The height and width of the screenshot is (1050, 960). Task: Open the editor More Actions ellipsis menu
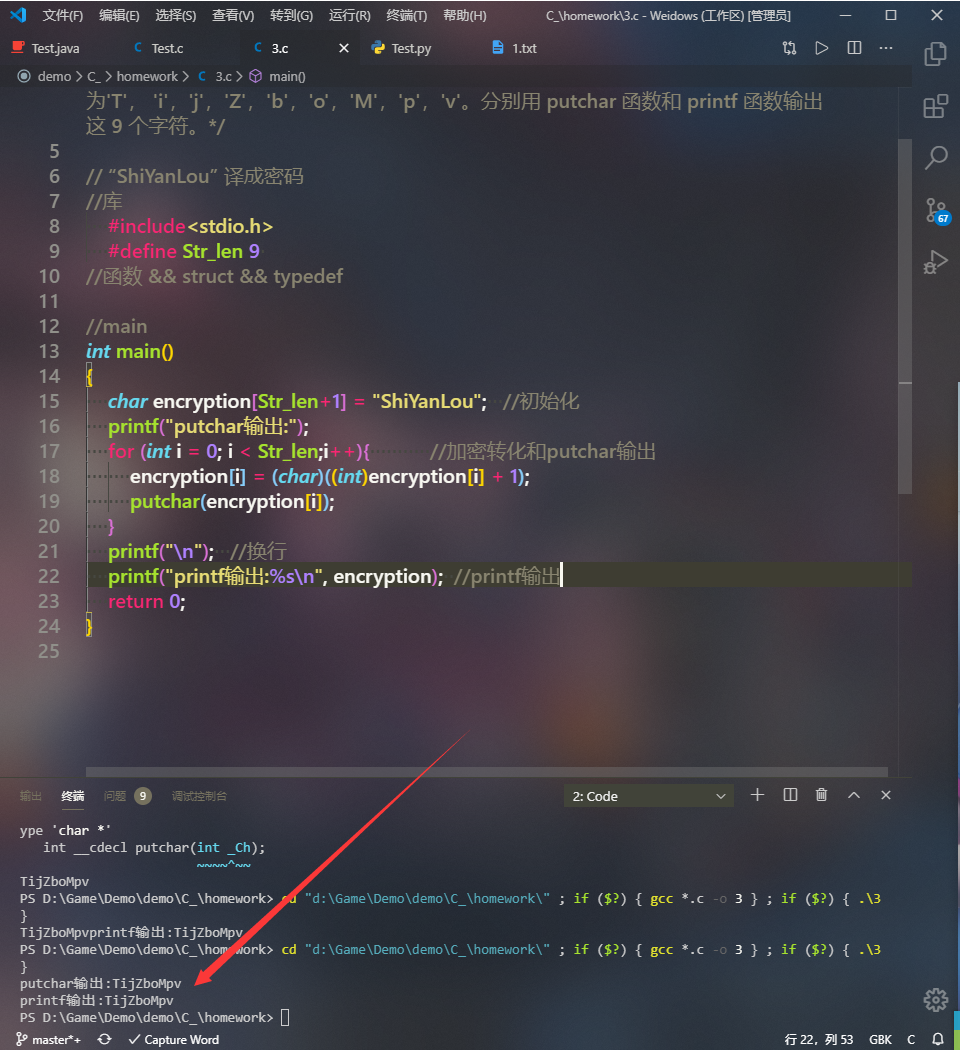pyautogui.click(x=886, y=48)
